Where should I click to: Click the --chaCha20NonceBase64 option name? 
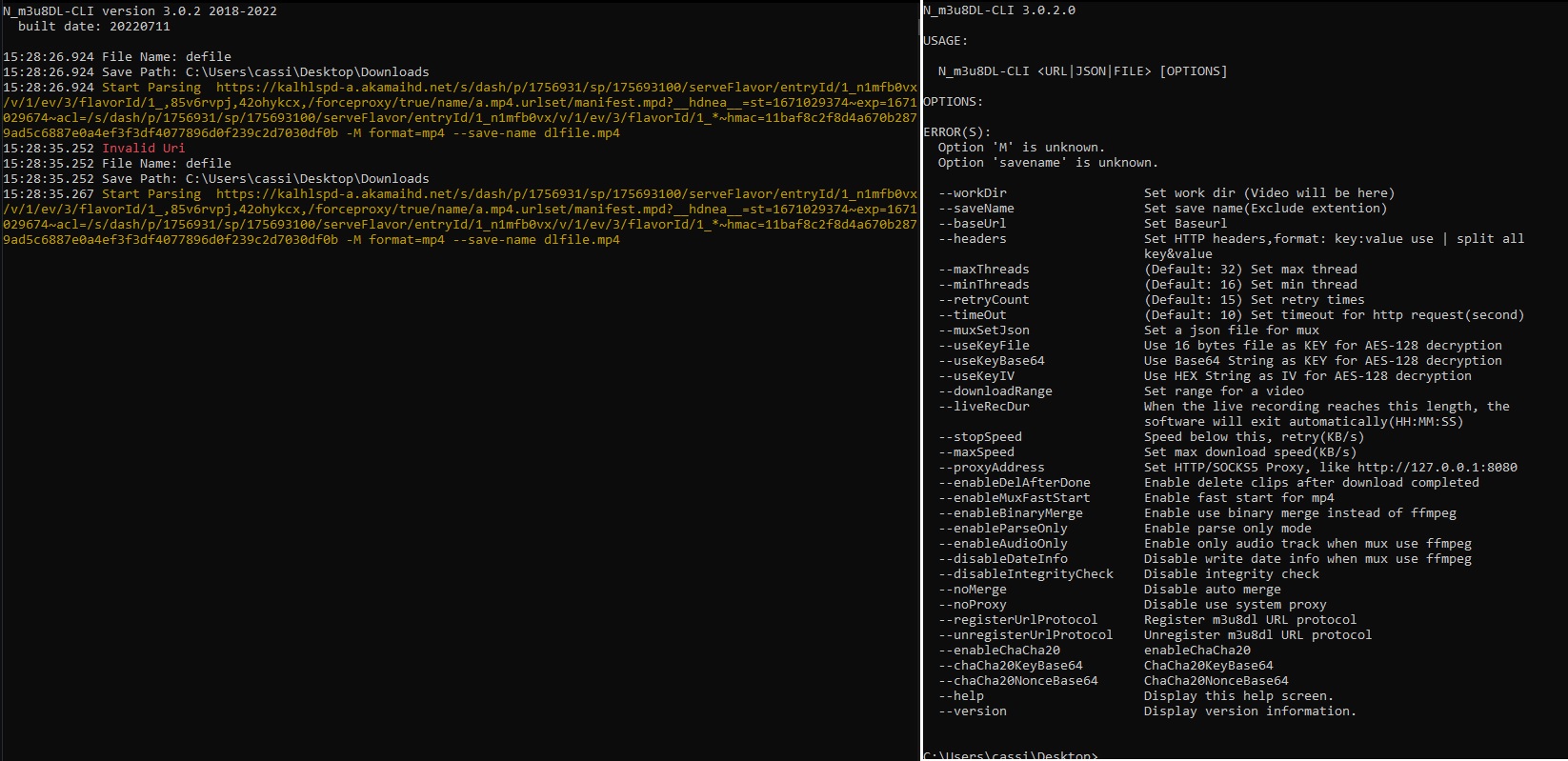tap(1017, 680)
